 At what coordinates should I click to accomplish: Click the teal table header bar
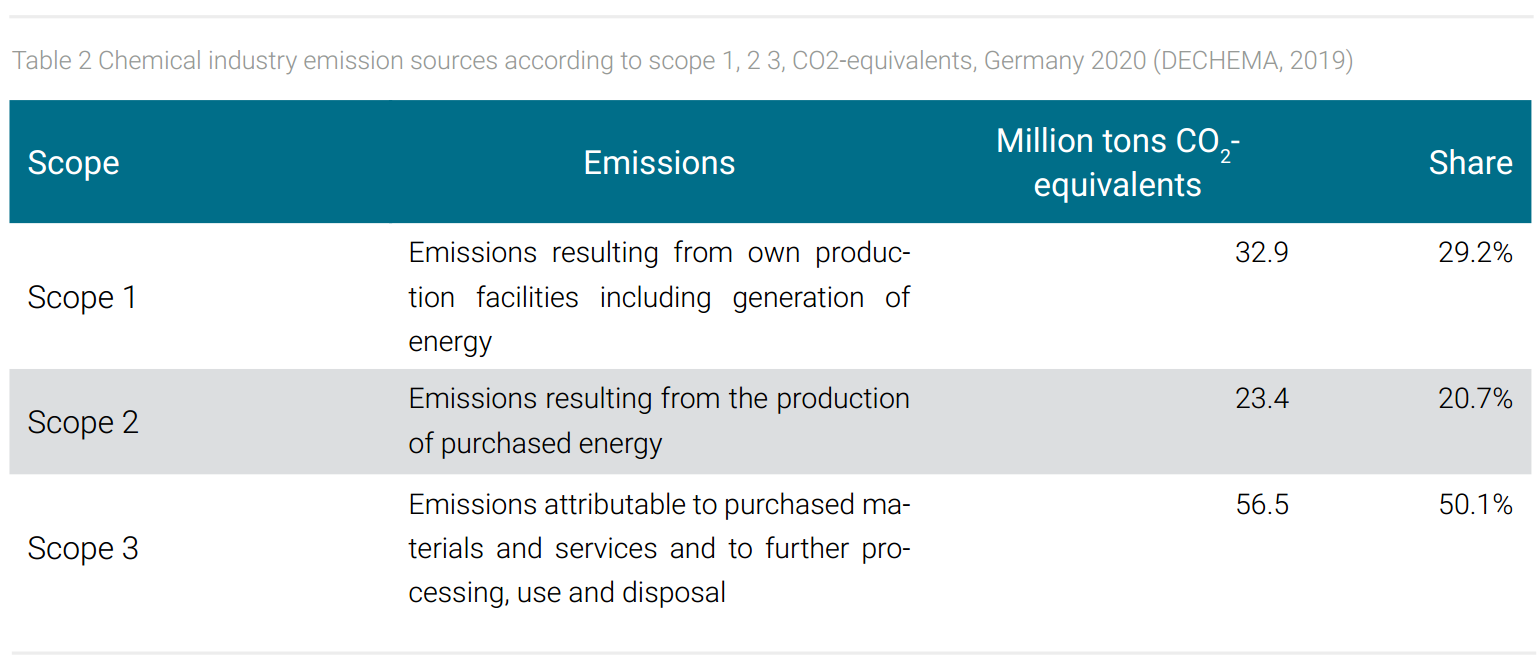(x=770, y=161)
